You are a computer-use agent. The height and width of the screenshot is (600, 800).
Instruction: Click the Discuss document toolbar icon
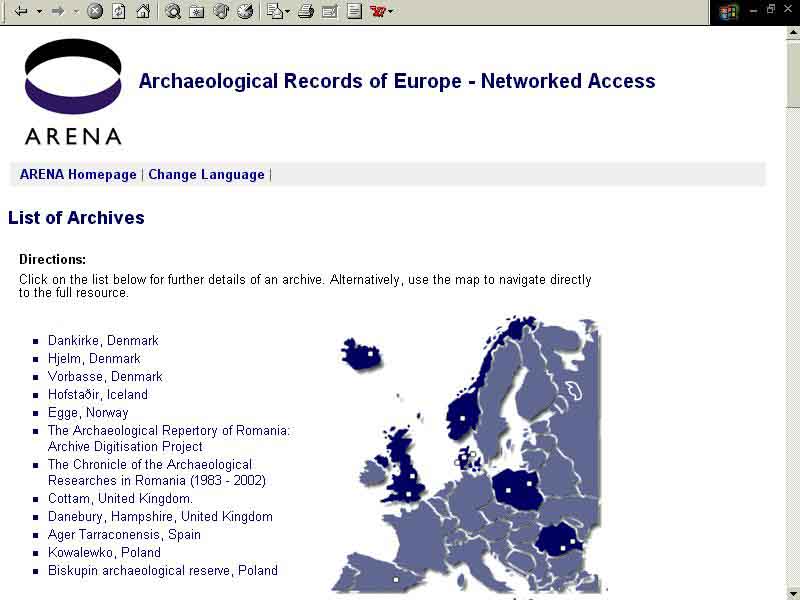(354, 11)
